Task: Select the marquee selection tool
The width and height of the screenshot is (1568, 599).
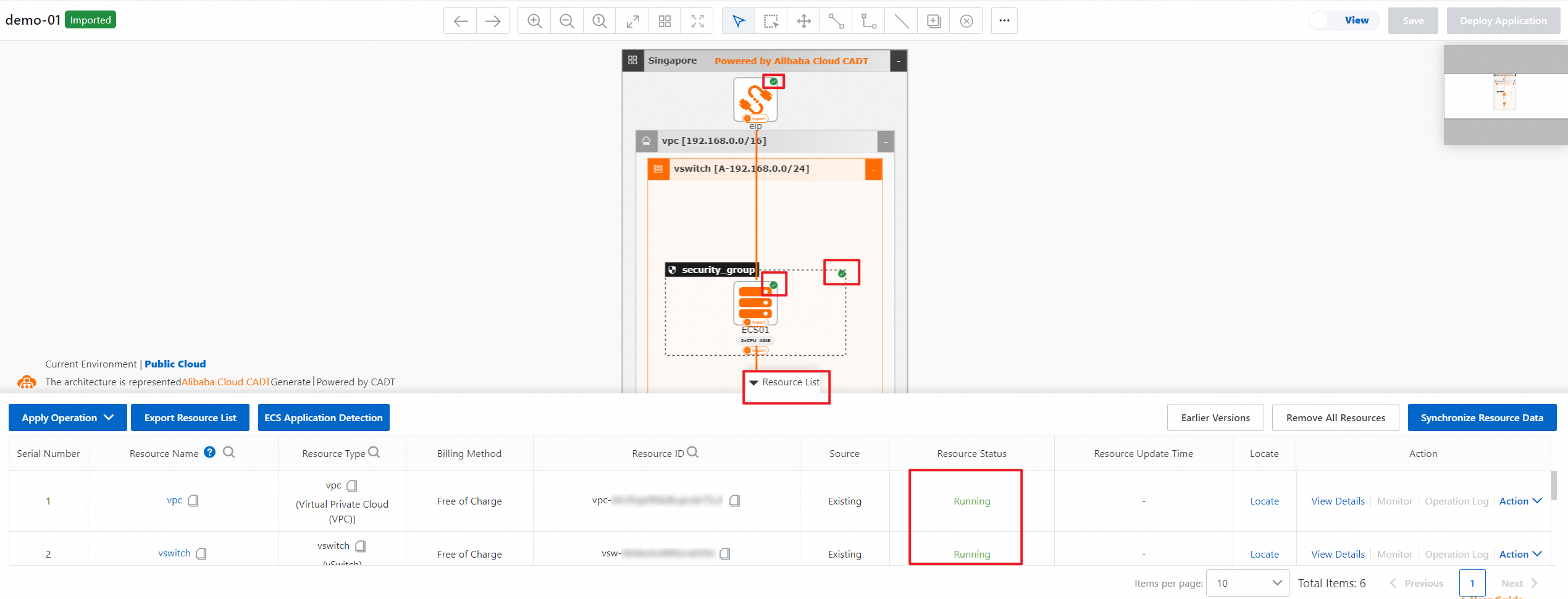Action: 771,21
